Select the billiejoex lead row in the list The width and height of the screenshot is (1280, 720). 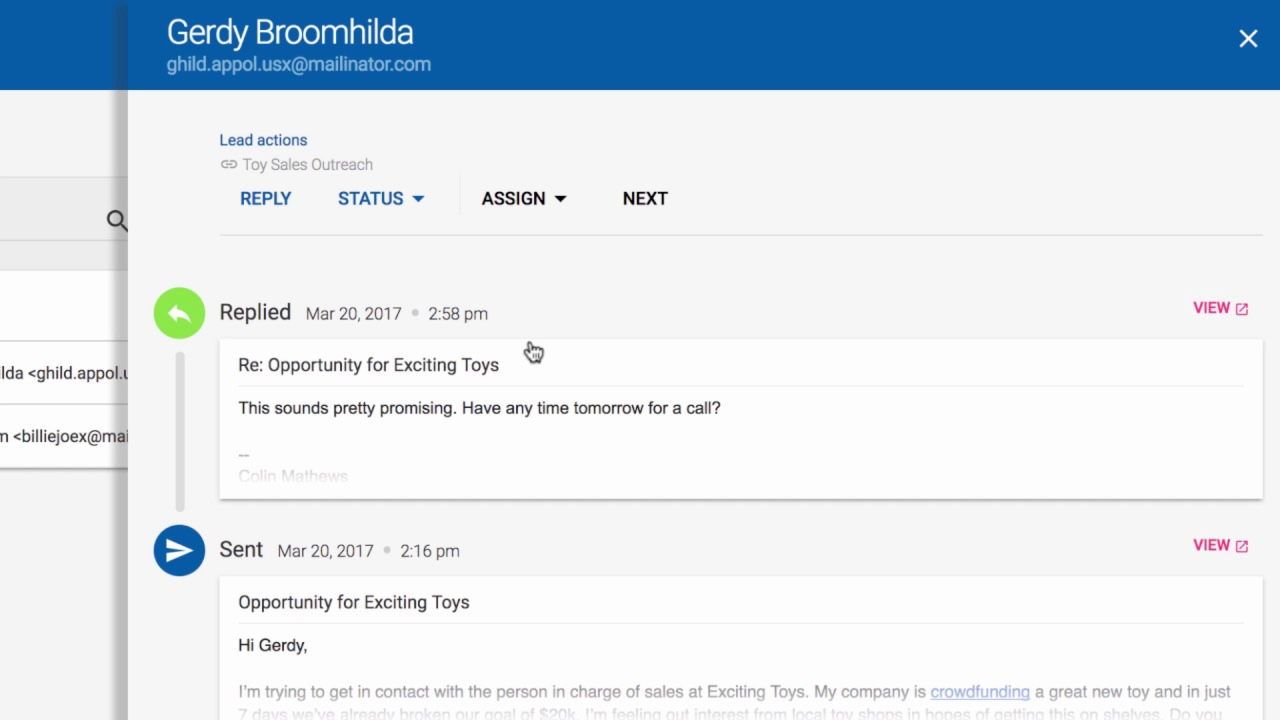point(64,436)
